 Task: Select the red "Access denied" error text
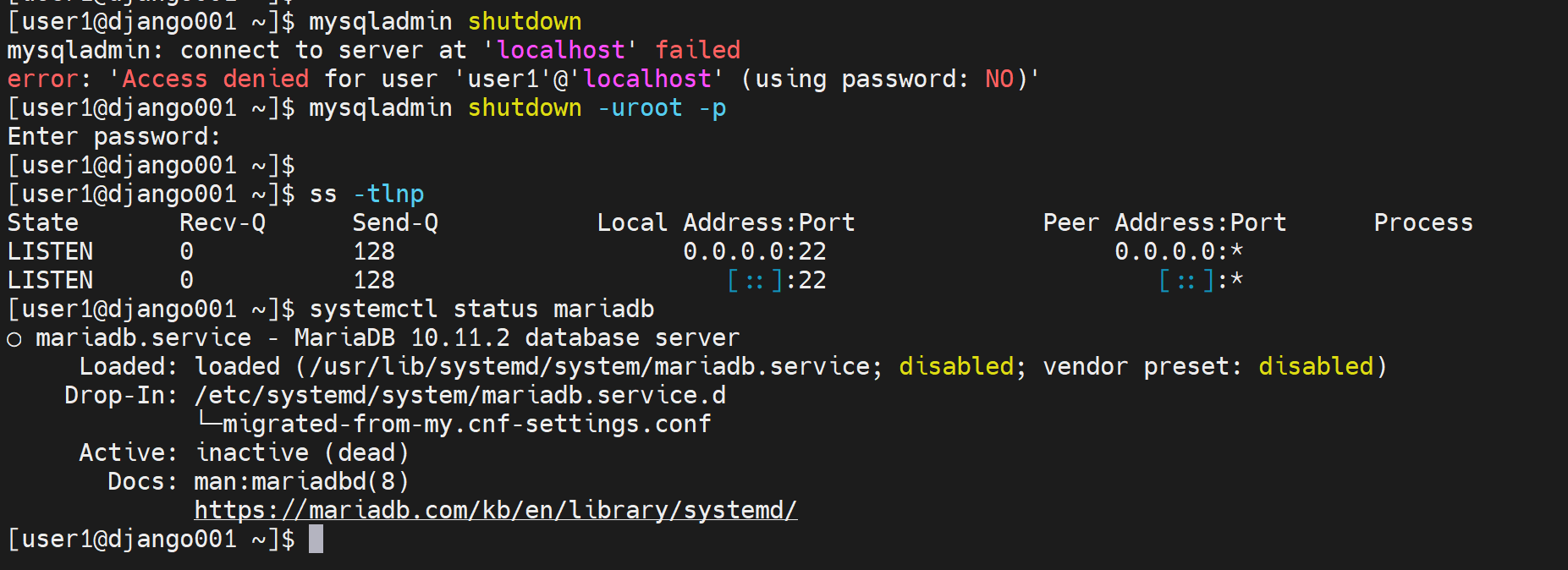point(216,79)
